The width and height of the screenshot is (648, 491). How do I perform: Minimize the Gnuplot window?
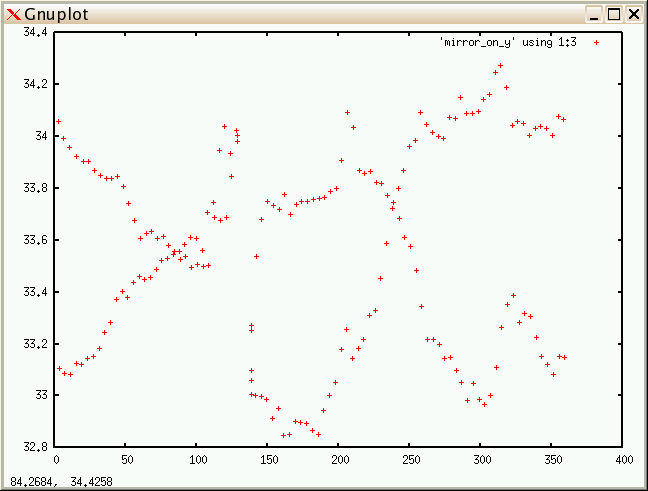point(595,14)
